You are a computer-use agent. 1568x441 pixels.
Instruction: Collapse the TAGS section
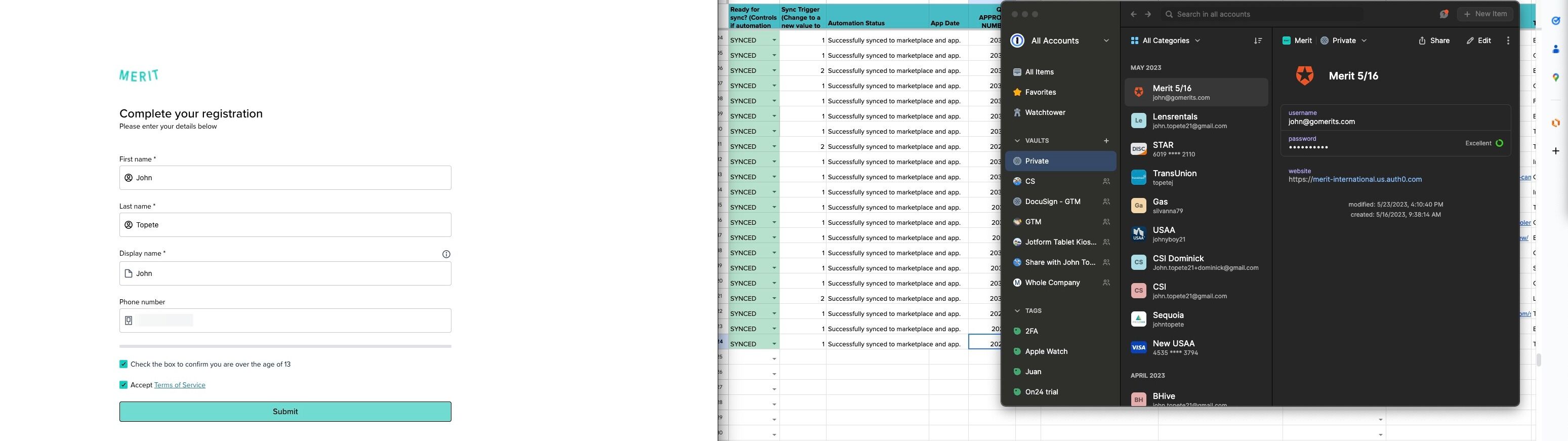(1017, 311)
